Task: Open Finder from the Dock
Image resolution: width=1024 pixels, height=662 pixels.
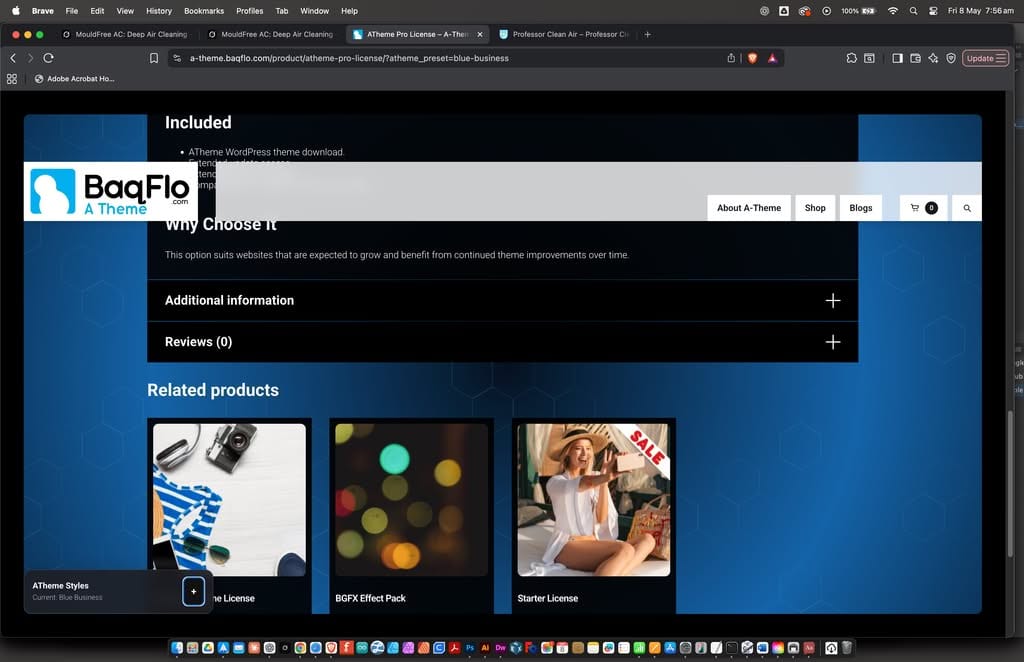Action: point(177,648)
